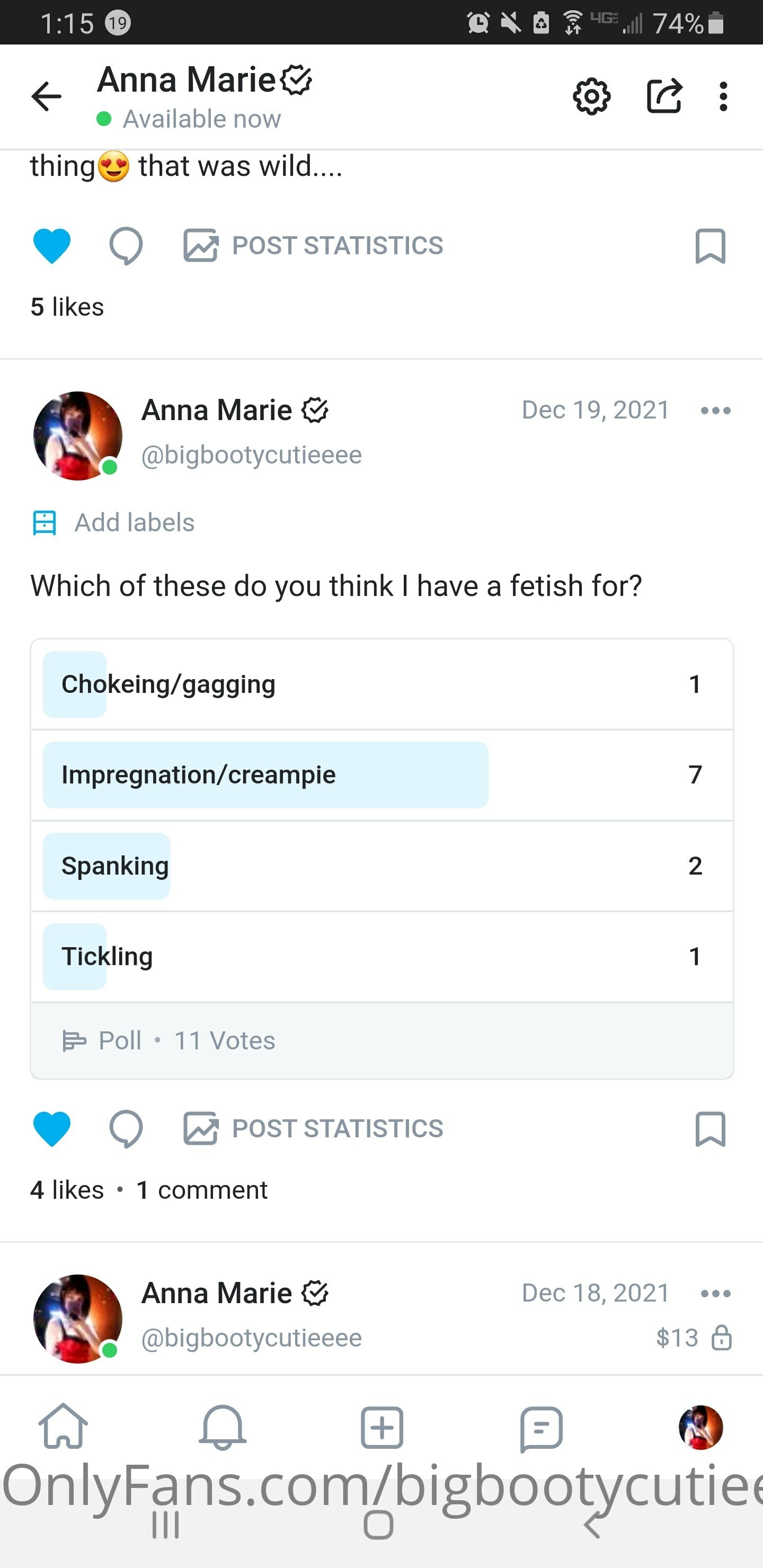The image size is (763, 1568).
Task: Tap the locked $13 post padlock icon
Action: click(x=722, y=1338)
